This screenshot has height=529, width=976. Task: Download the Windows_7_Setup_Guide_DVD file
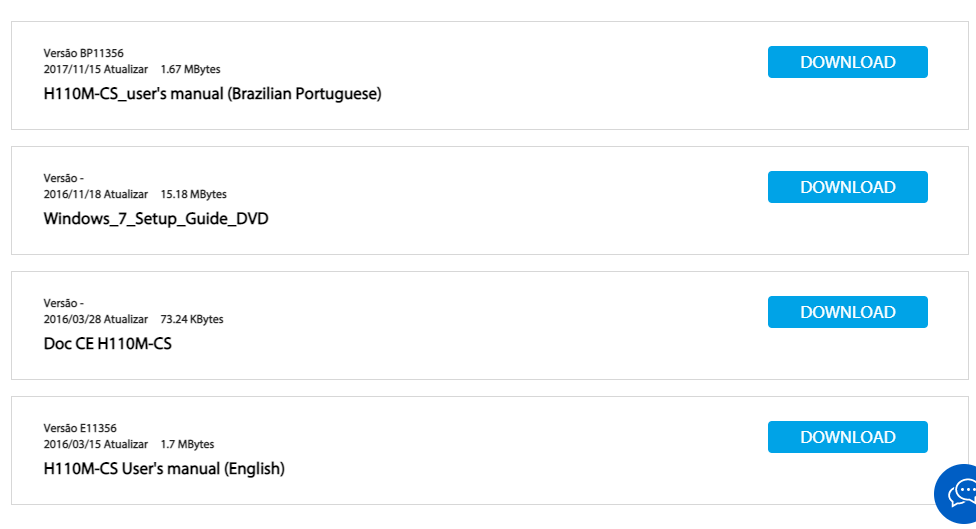pyautogui.click(x=847, y=187)
